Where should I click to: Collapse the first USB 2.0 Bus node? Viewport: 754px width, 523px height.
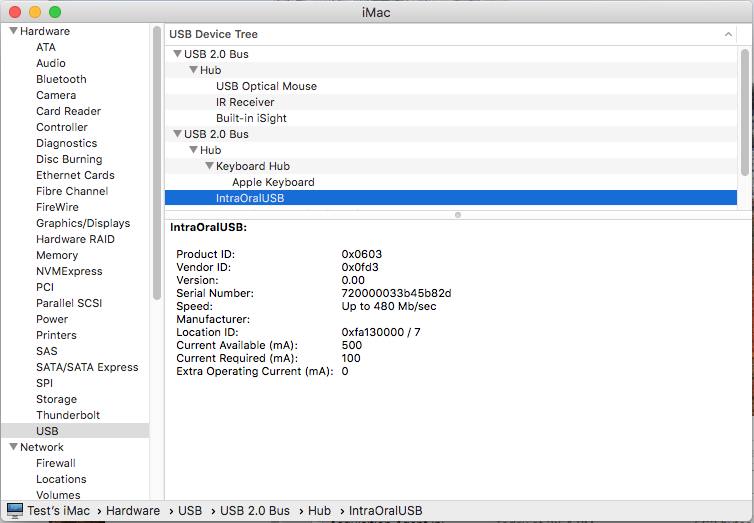tap(177, 54)
